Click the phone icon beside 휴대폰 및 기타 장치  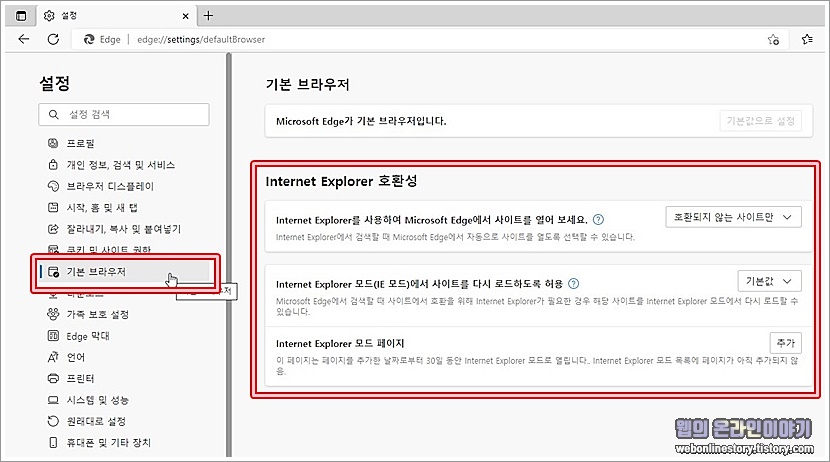point(53,442)
